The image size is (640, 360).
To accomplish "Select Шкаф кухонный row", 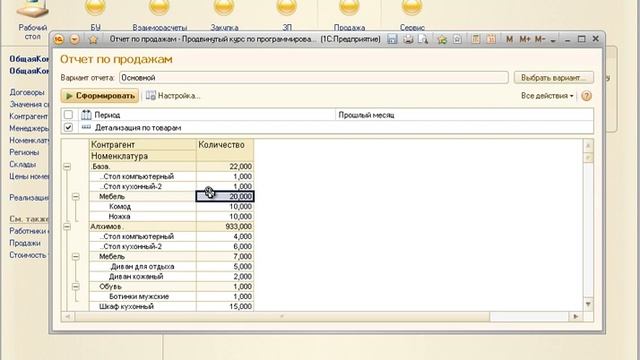I will (x=142, y=307).
